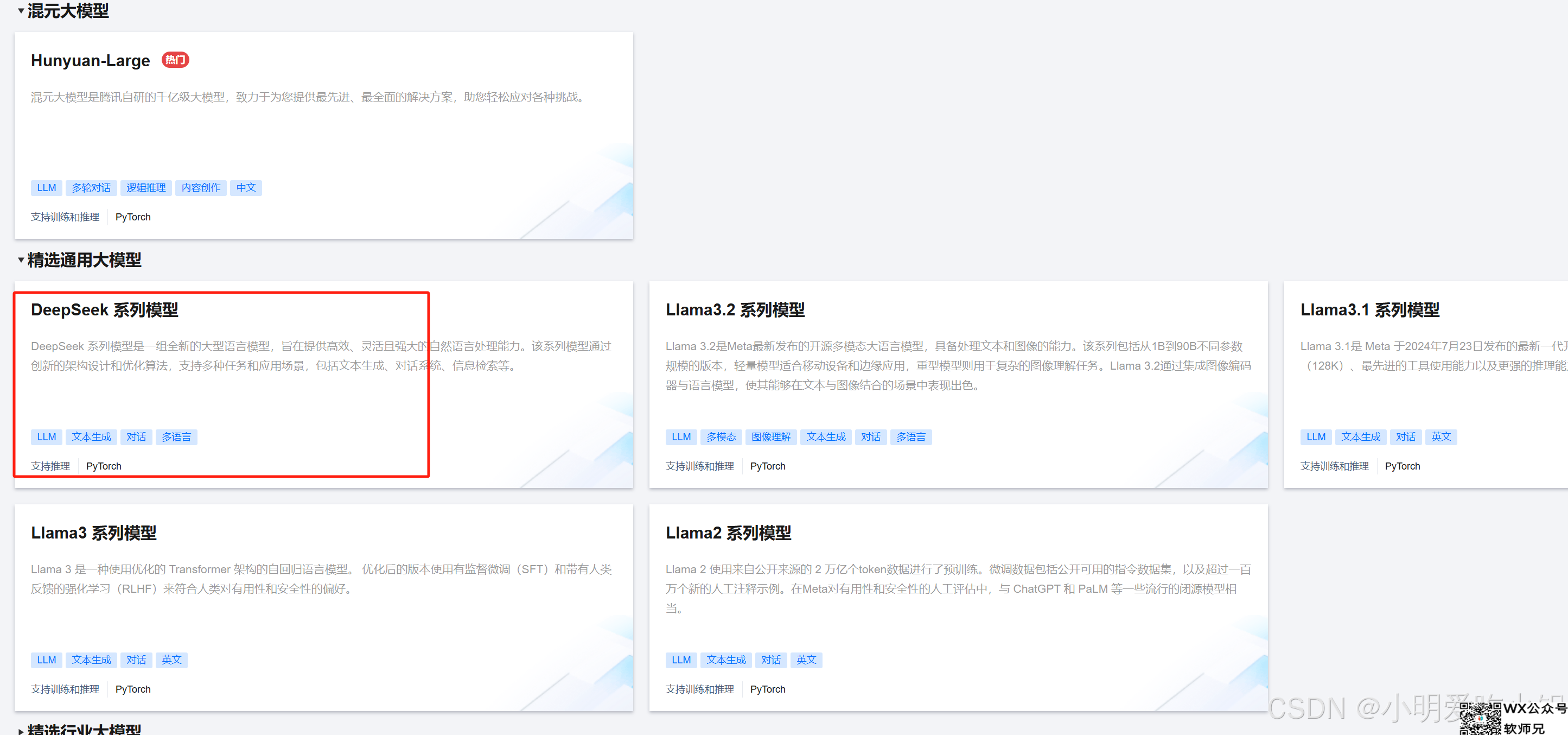
Task: Click 支持训练和推理 on Llama3.1 card
Action: (1335, 466)
